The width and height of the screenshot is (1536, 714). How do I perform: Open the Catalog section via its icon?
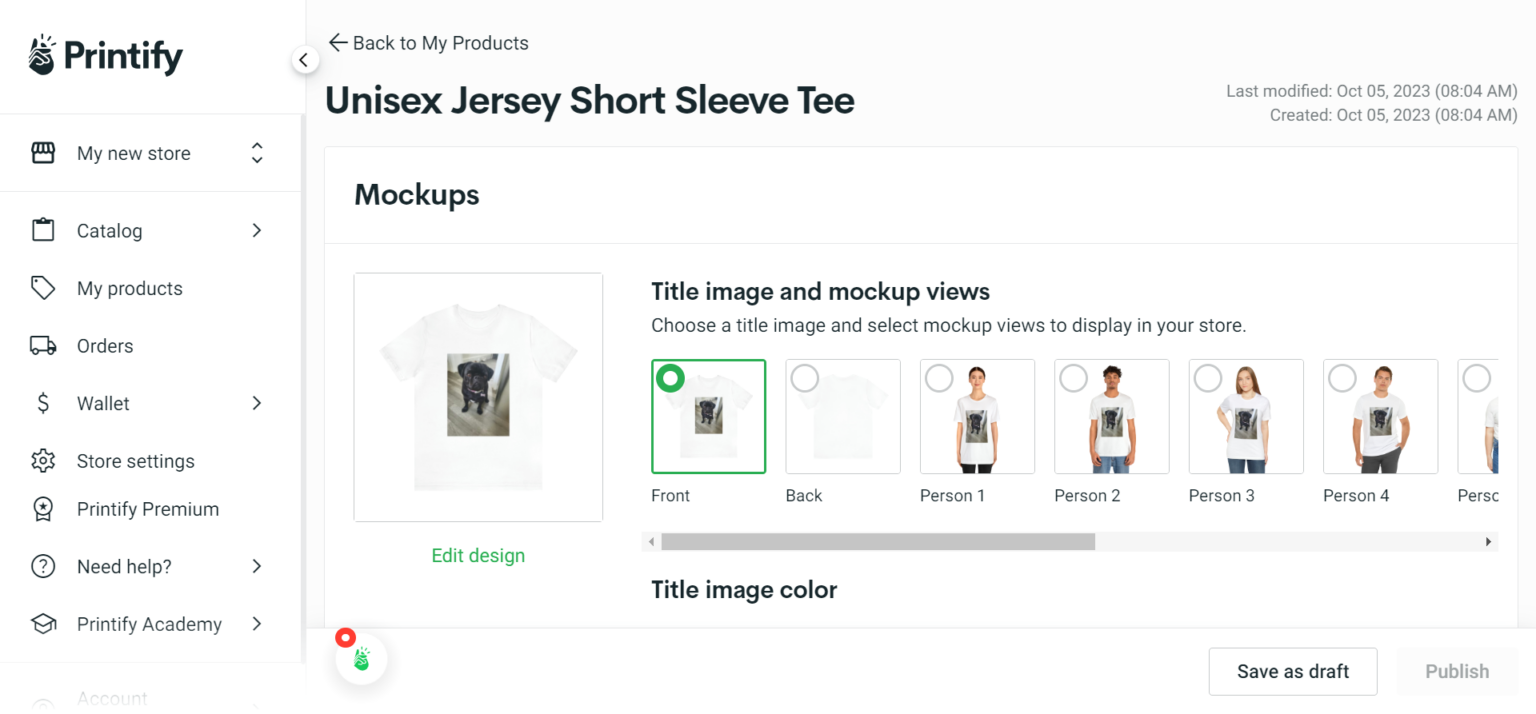[43, 230]
